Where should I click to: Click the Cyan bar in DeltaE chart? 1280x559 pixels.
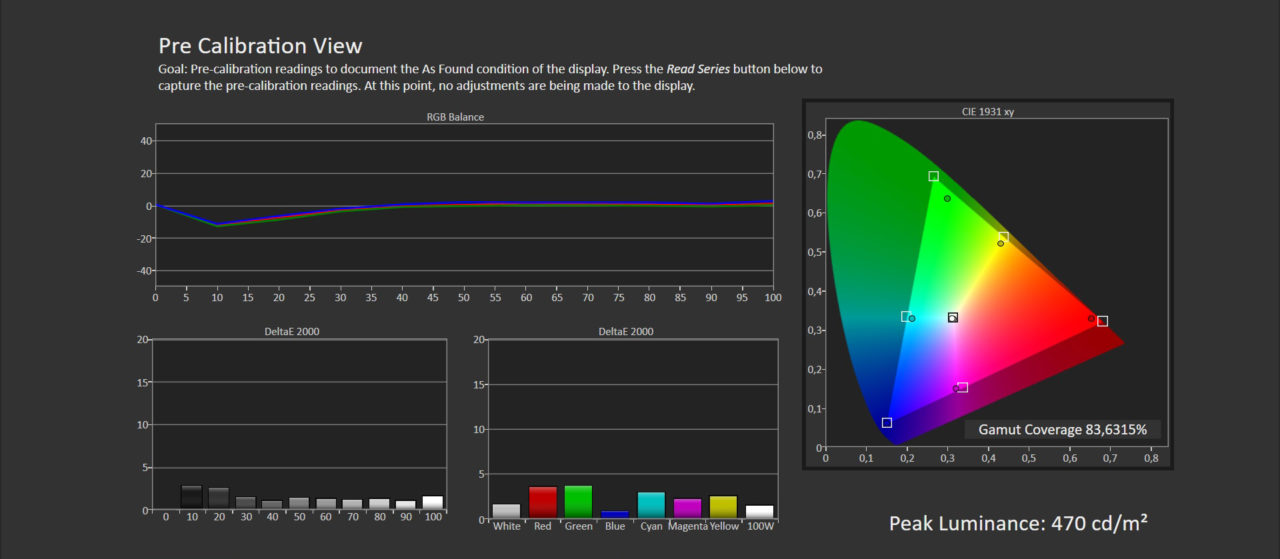pos(651,505)
